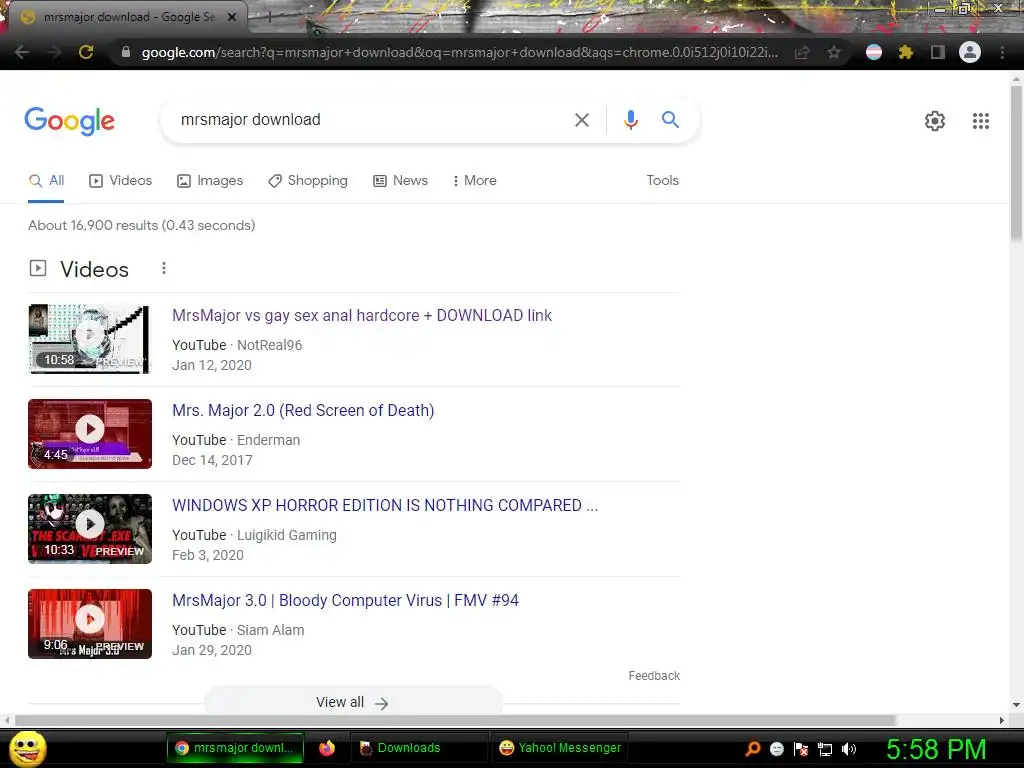Click the network icon in the system tray
1024x768 pixels.
click(x=825, y=749)
